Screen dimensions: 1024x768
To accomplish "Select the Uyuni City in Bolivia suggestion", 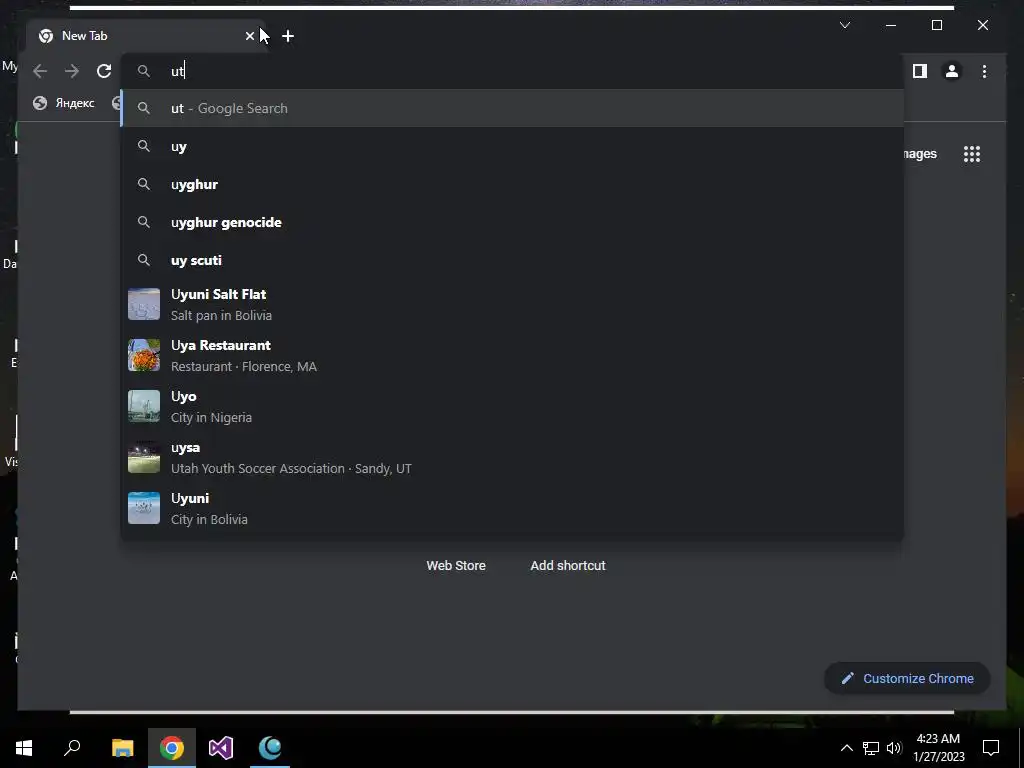I will click(512, 508).
